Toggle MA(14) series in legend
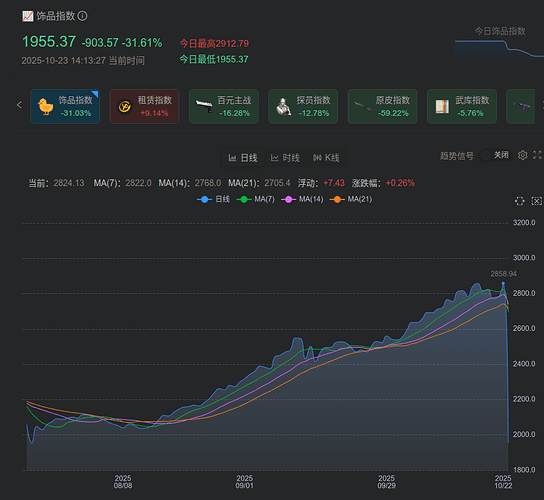Screen dimensions: 544x500 pos(302,199)
